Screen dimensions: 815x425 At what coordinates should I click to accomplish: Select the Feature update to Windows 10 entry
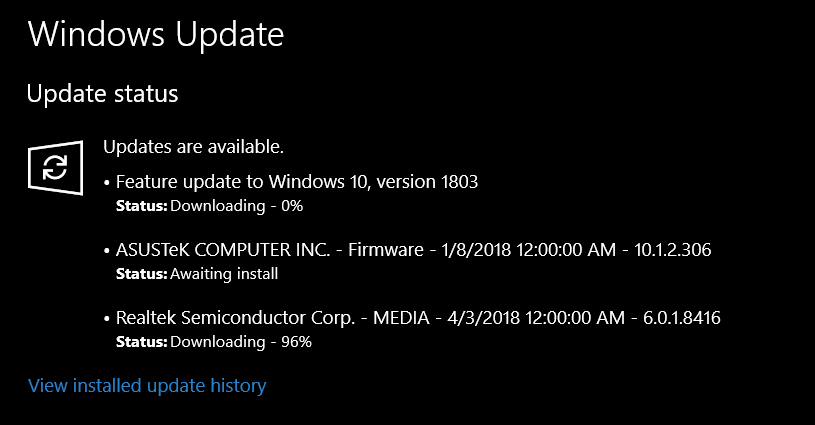point(297,182)
